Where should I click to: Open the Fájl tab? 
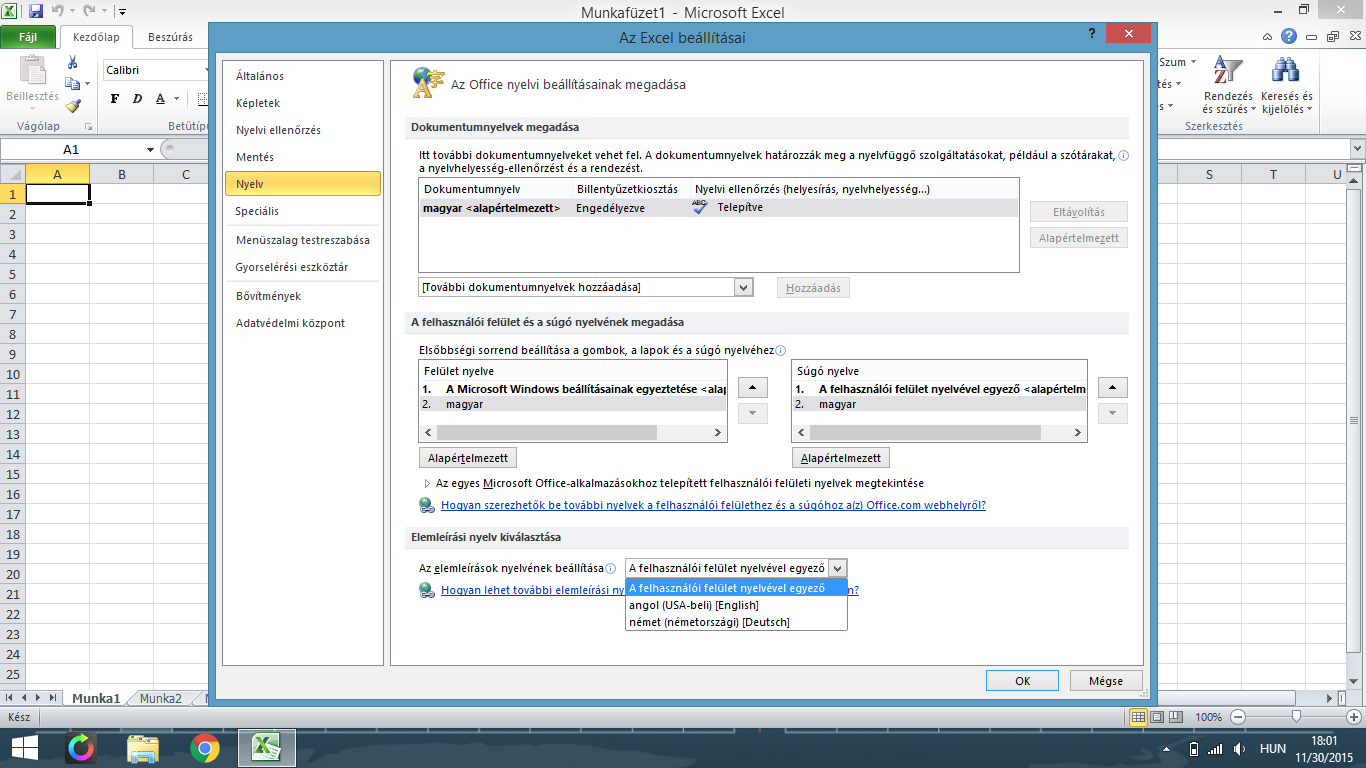[x=29, y=37]
